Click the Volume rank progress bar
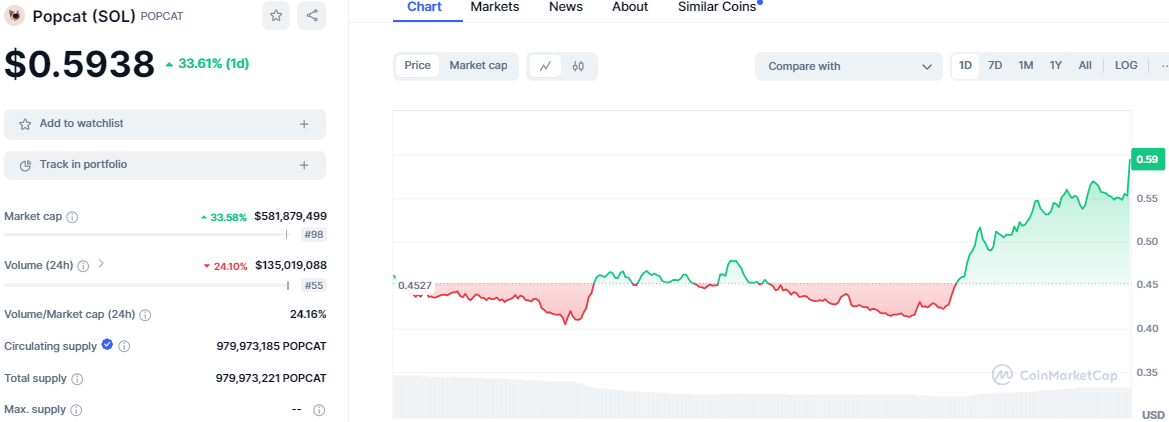This screenshot has width=1169, height=422. point(146,284)
